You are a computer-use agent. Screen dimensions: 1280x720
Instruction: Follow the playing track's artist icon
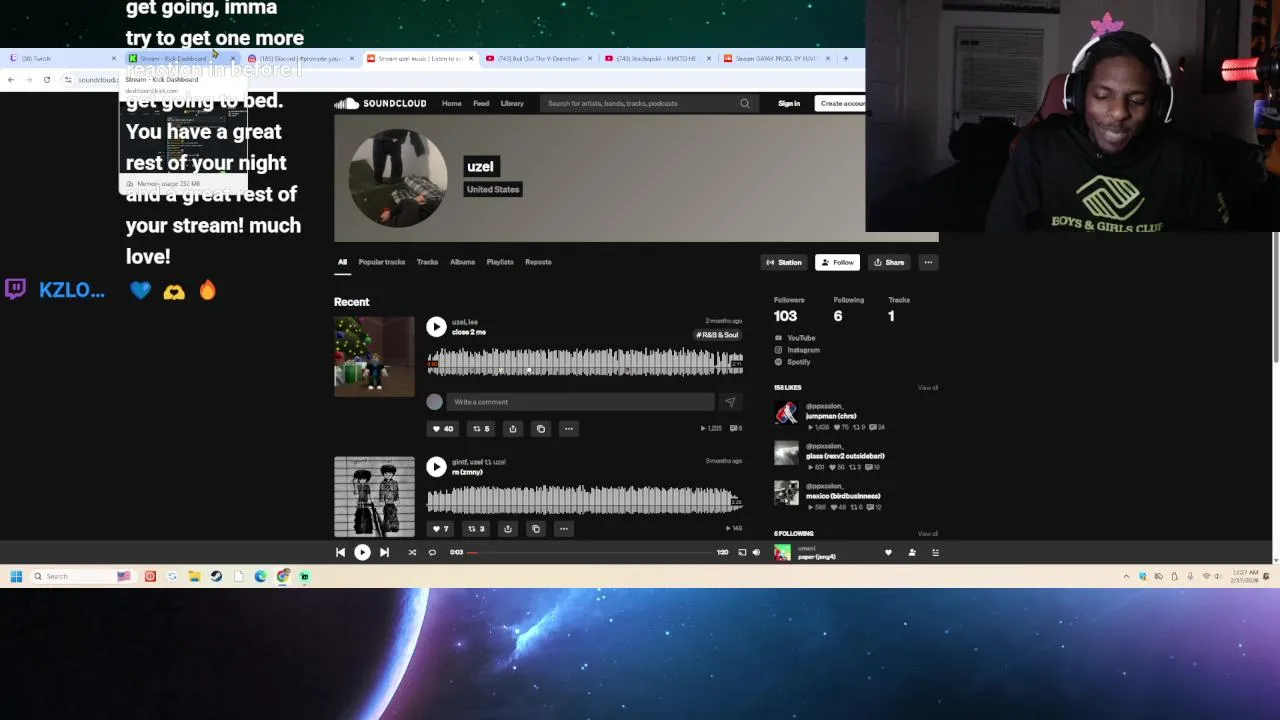coord(912,552)
